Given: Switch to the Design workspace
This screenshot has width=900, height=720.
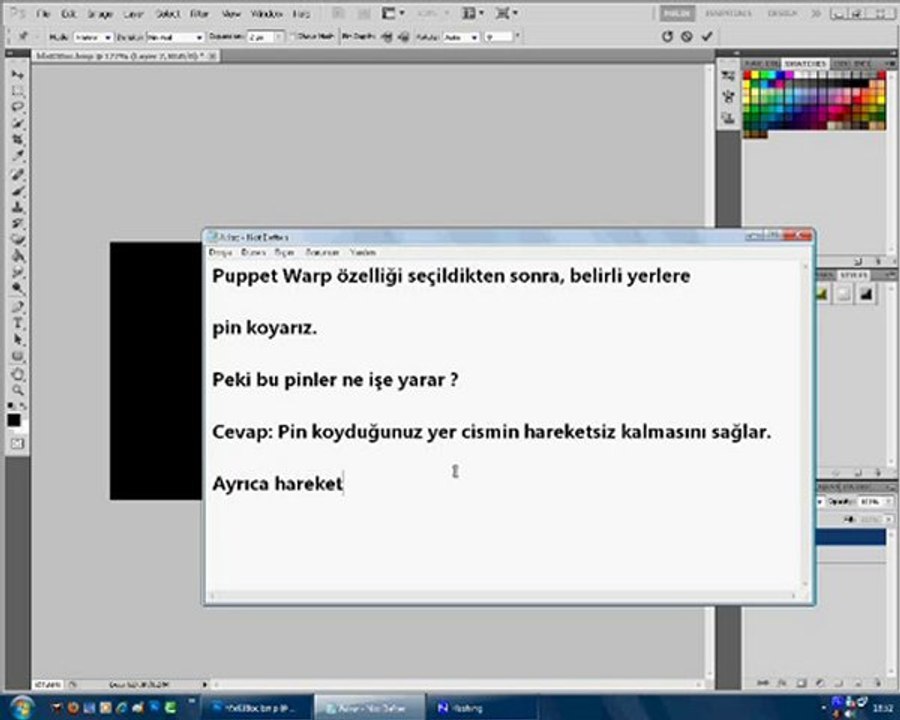Looking at the screenshot, I should point(781,13).
